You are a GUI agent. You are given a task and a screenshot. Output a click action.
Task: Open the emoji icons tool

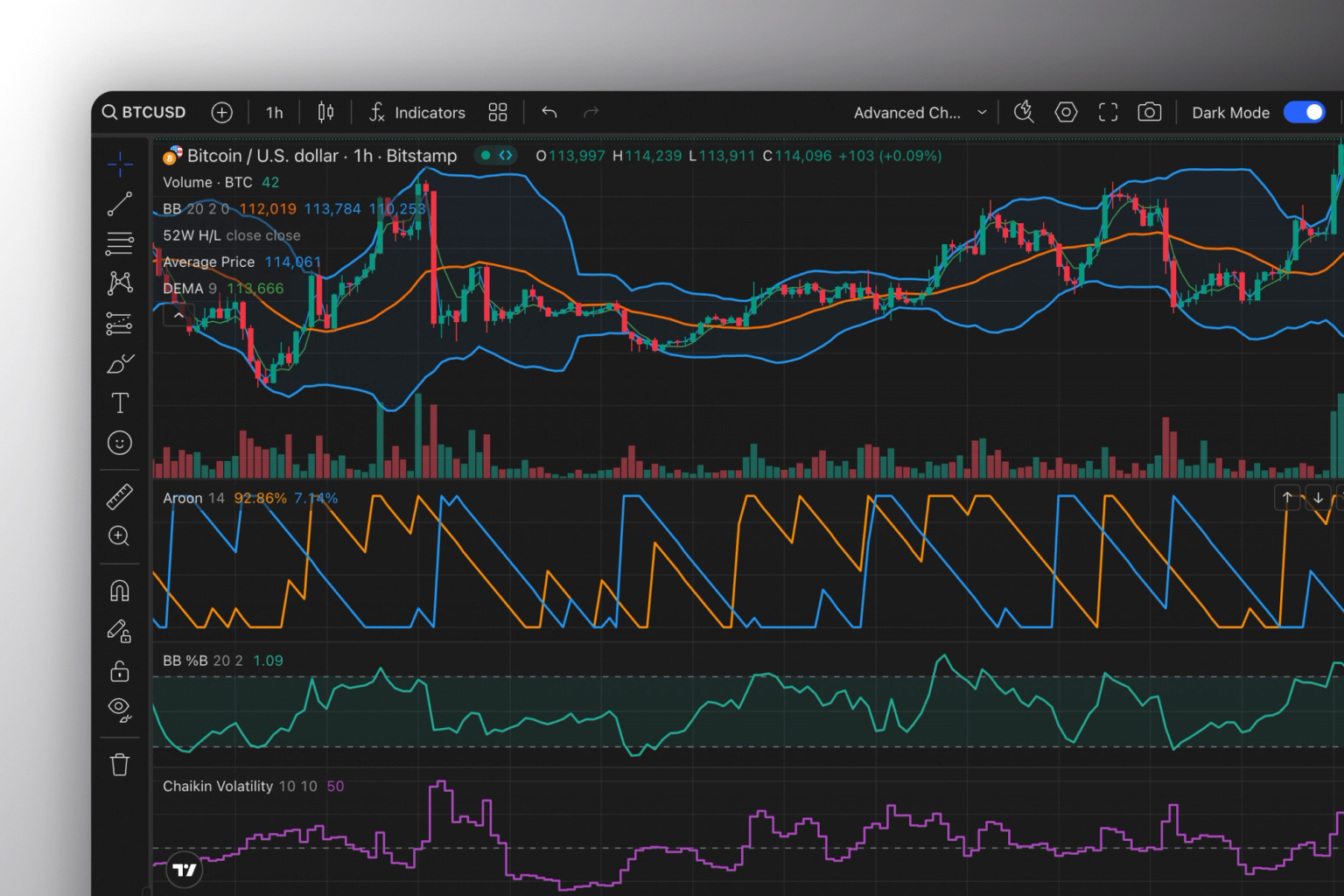(120, 443)
